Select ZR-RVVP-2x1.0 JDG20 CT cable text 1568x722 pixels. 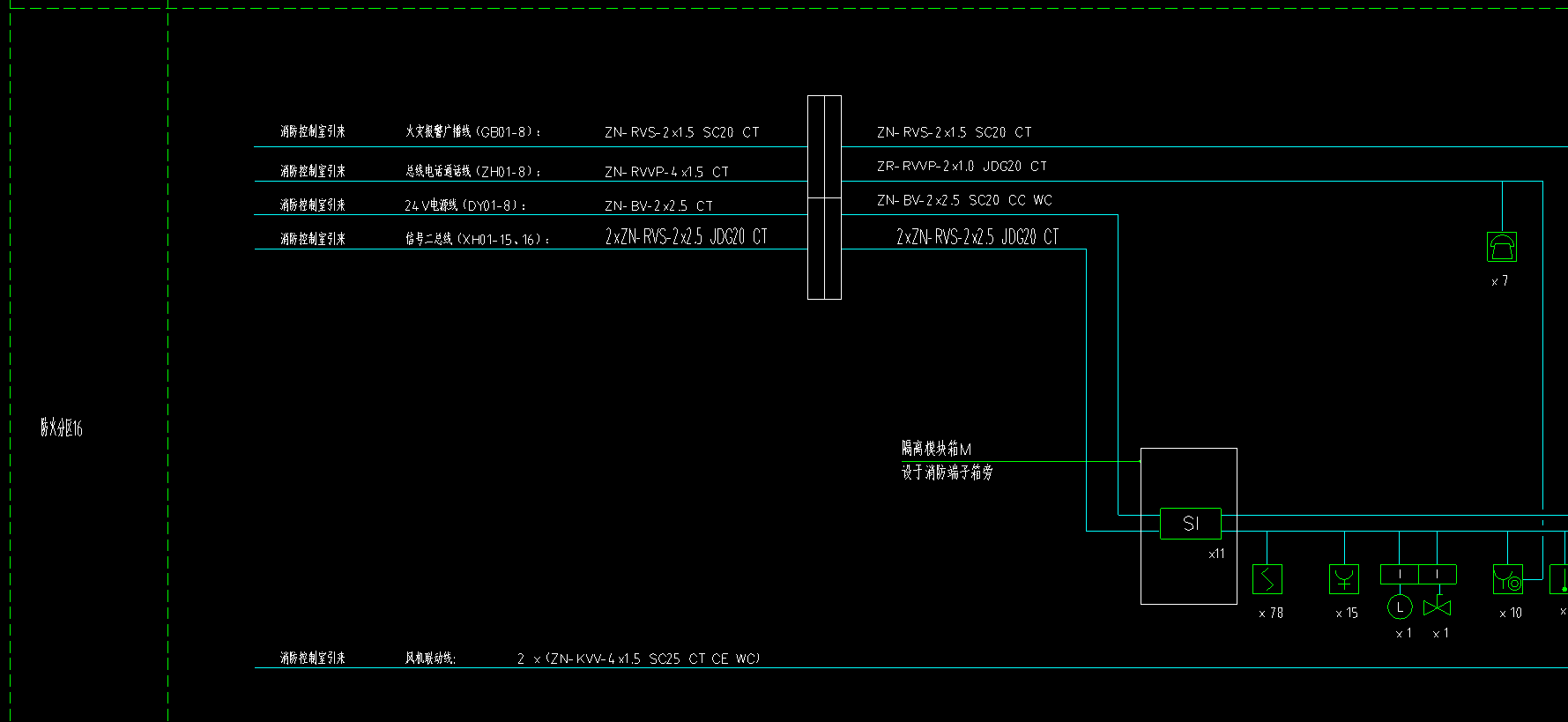tap(962, 166)
